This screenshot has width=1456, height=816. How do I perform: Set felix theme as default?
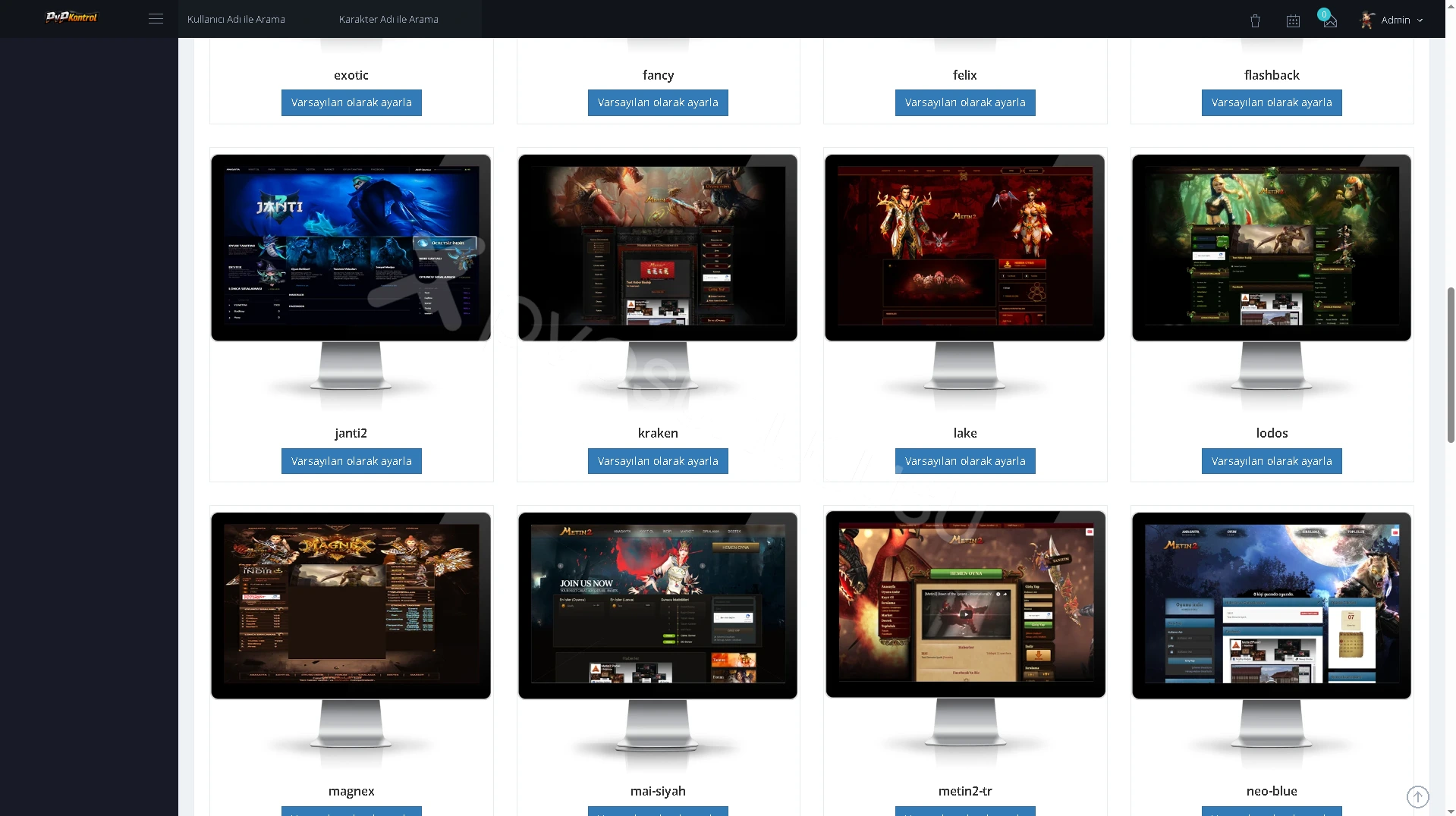965,102
